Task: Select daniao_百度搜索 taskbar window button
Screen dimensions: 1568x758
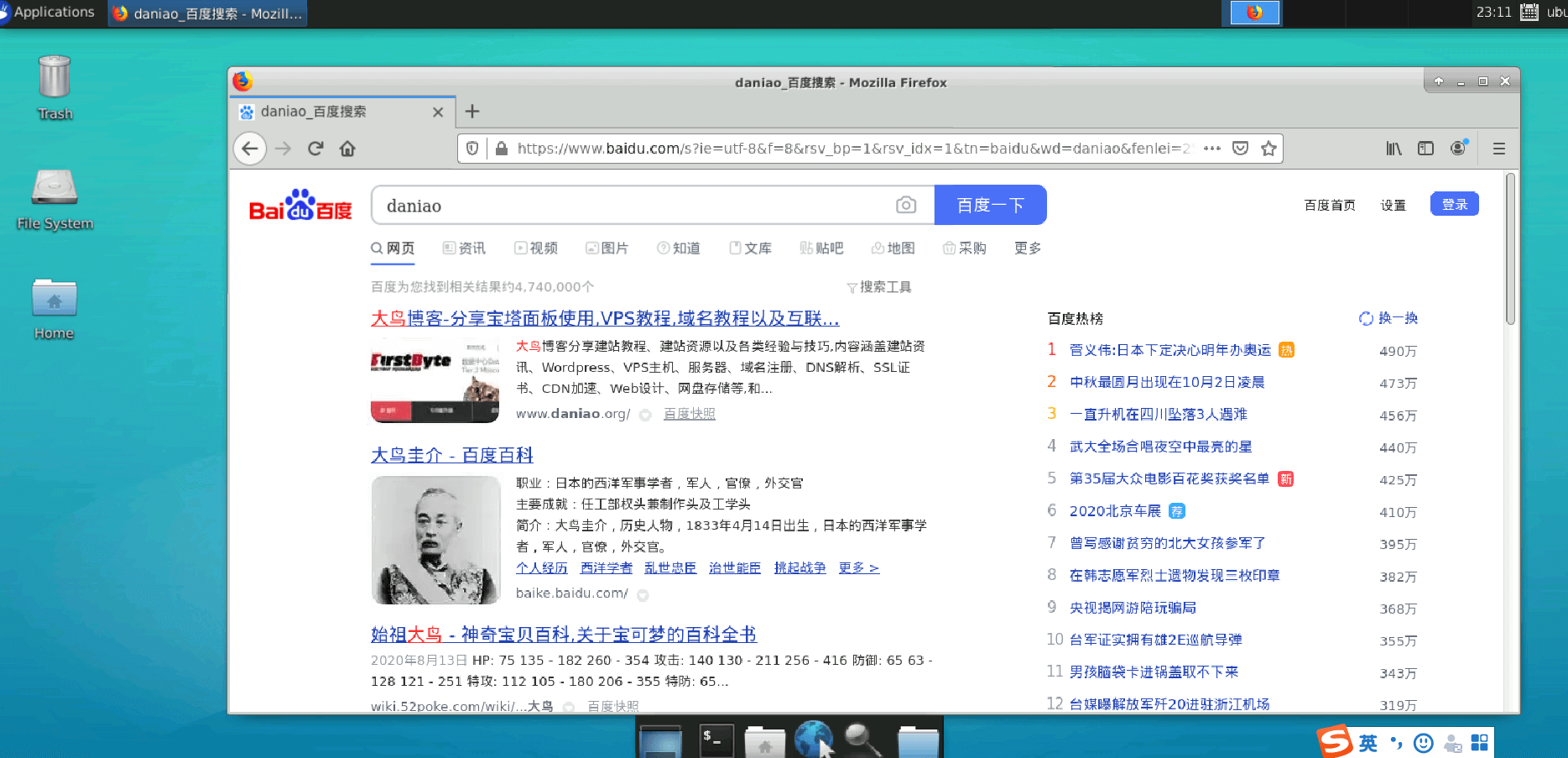Action: click(x=207, y=13)
